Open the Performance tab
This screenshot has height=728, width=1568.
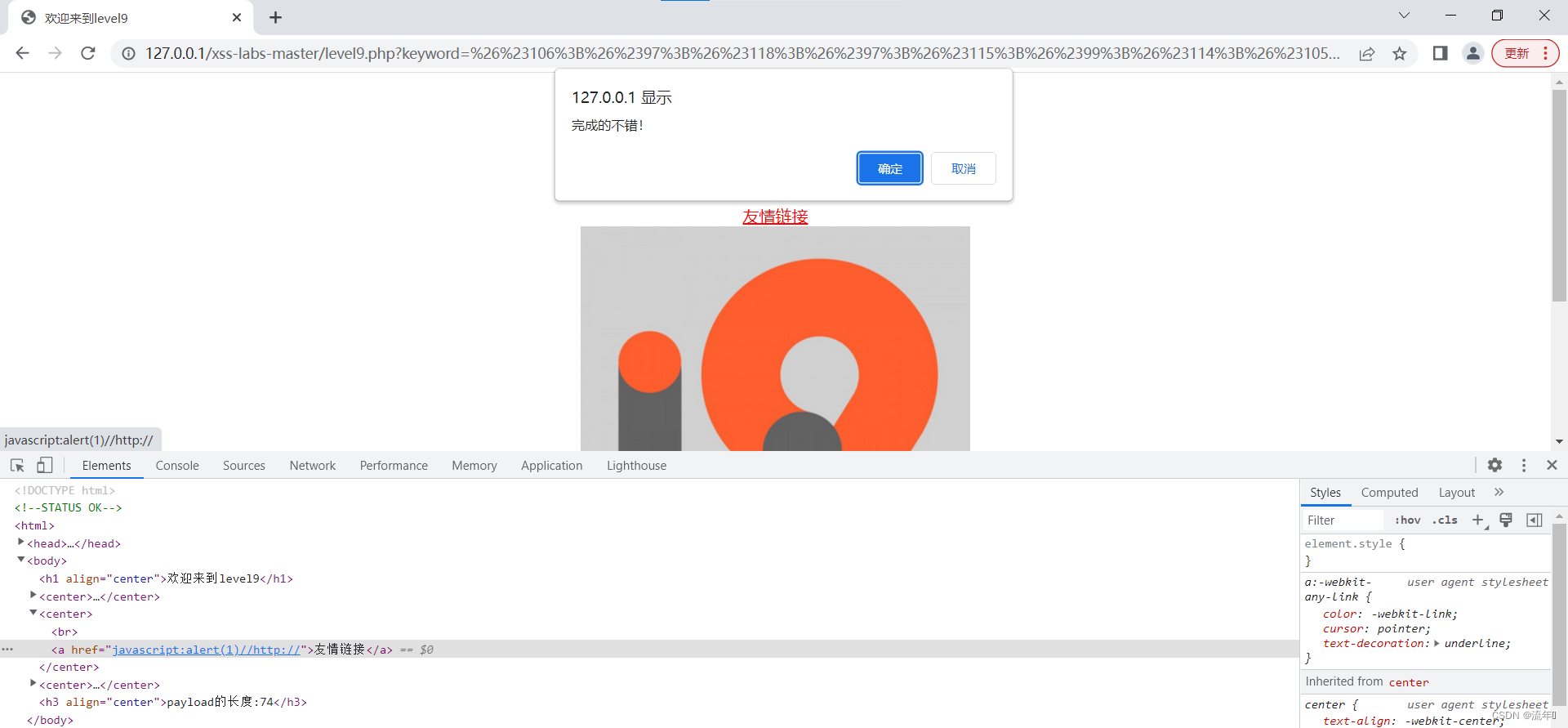pyautogui.click(x=394, y=465)
